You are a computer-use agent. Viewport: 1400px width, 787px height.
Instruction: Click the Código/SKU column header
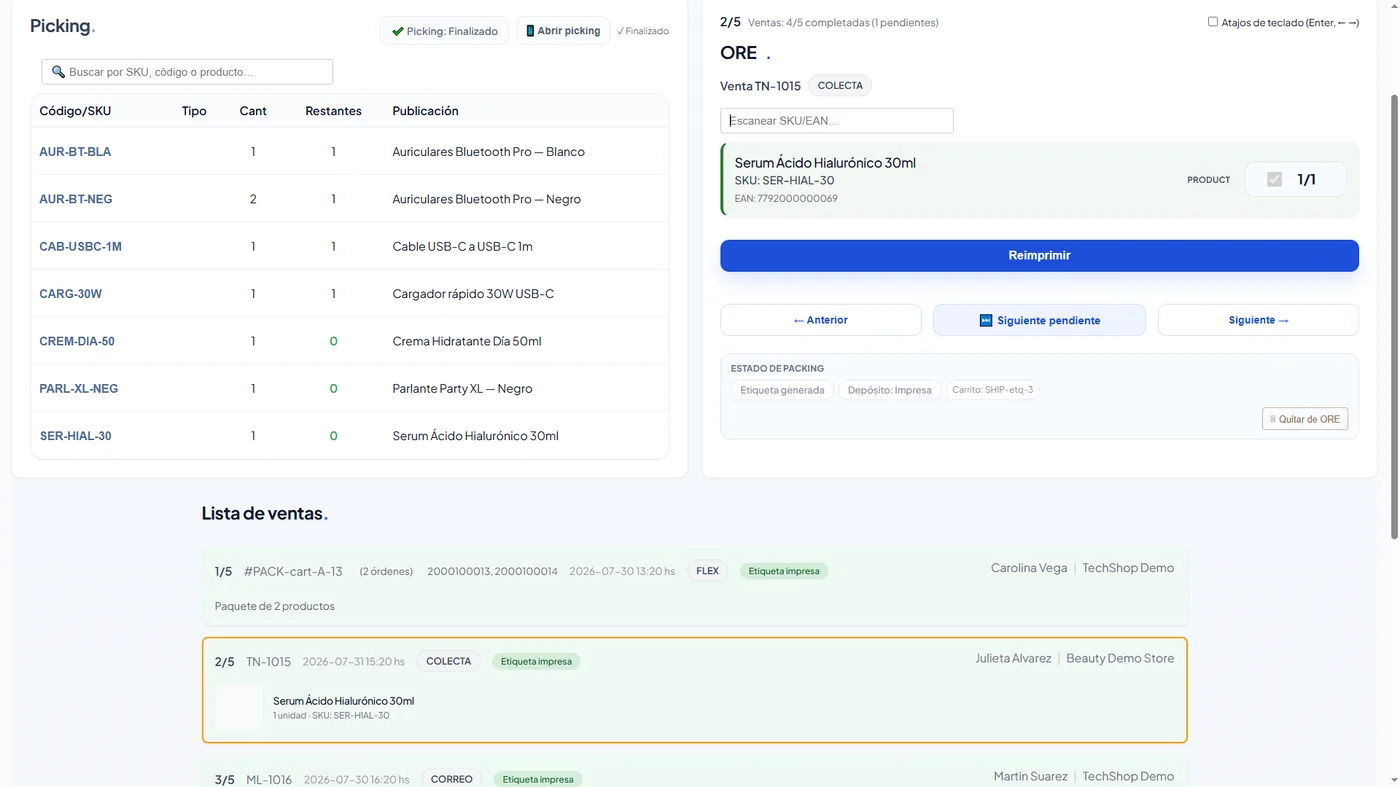pyautogui.click(x=75, y=111)
